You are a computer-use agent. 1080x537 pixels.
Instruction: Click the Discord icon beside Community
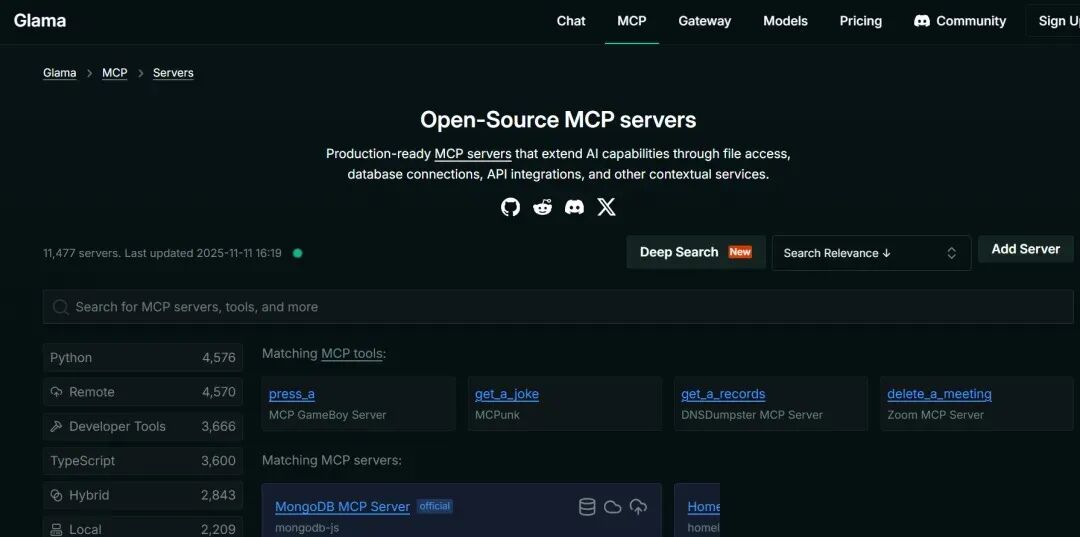click(922, 21)
